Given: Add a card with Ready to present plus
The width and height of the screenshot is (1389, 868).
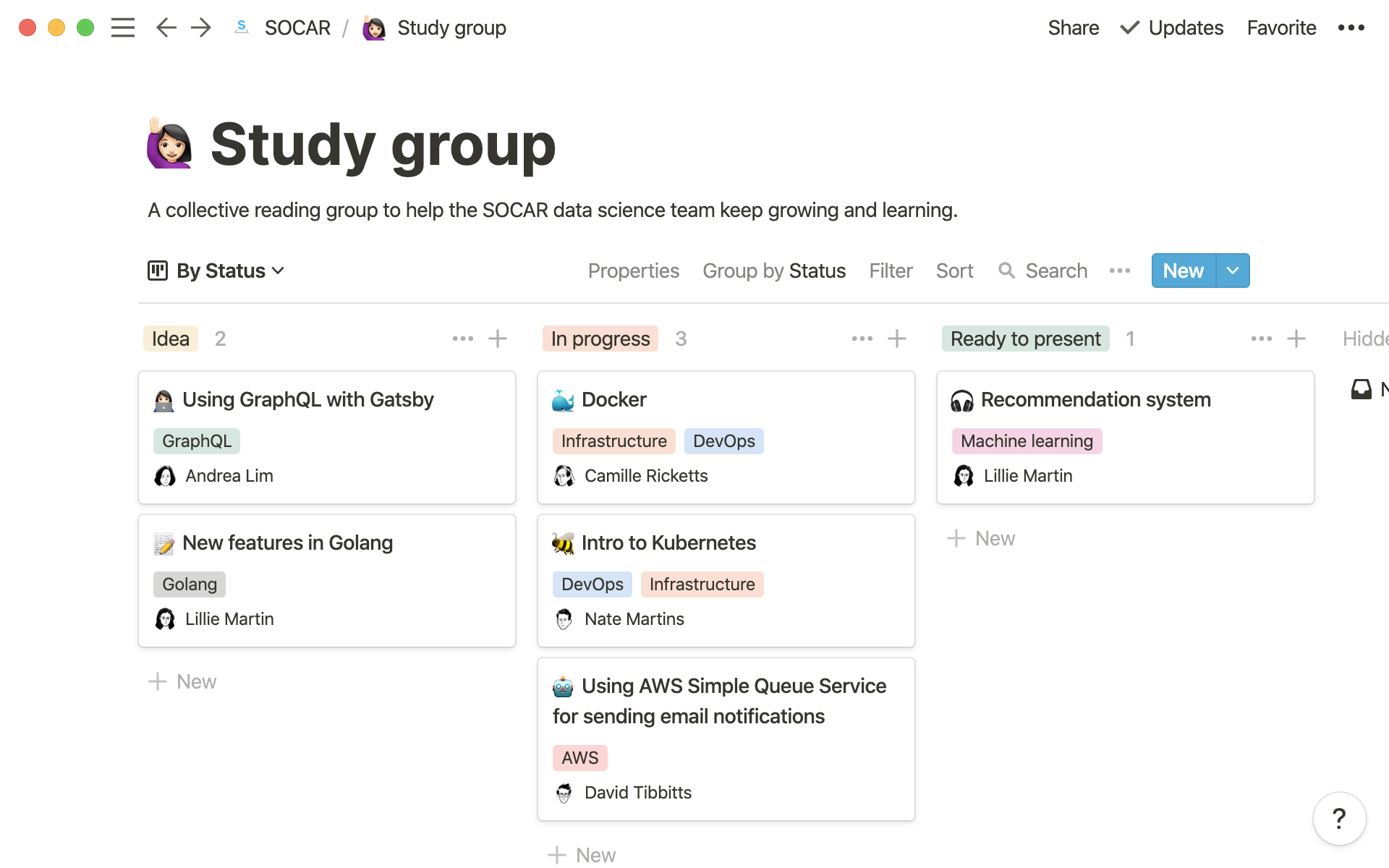Looking at the screenshot, I should 1296,339.
